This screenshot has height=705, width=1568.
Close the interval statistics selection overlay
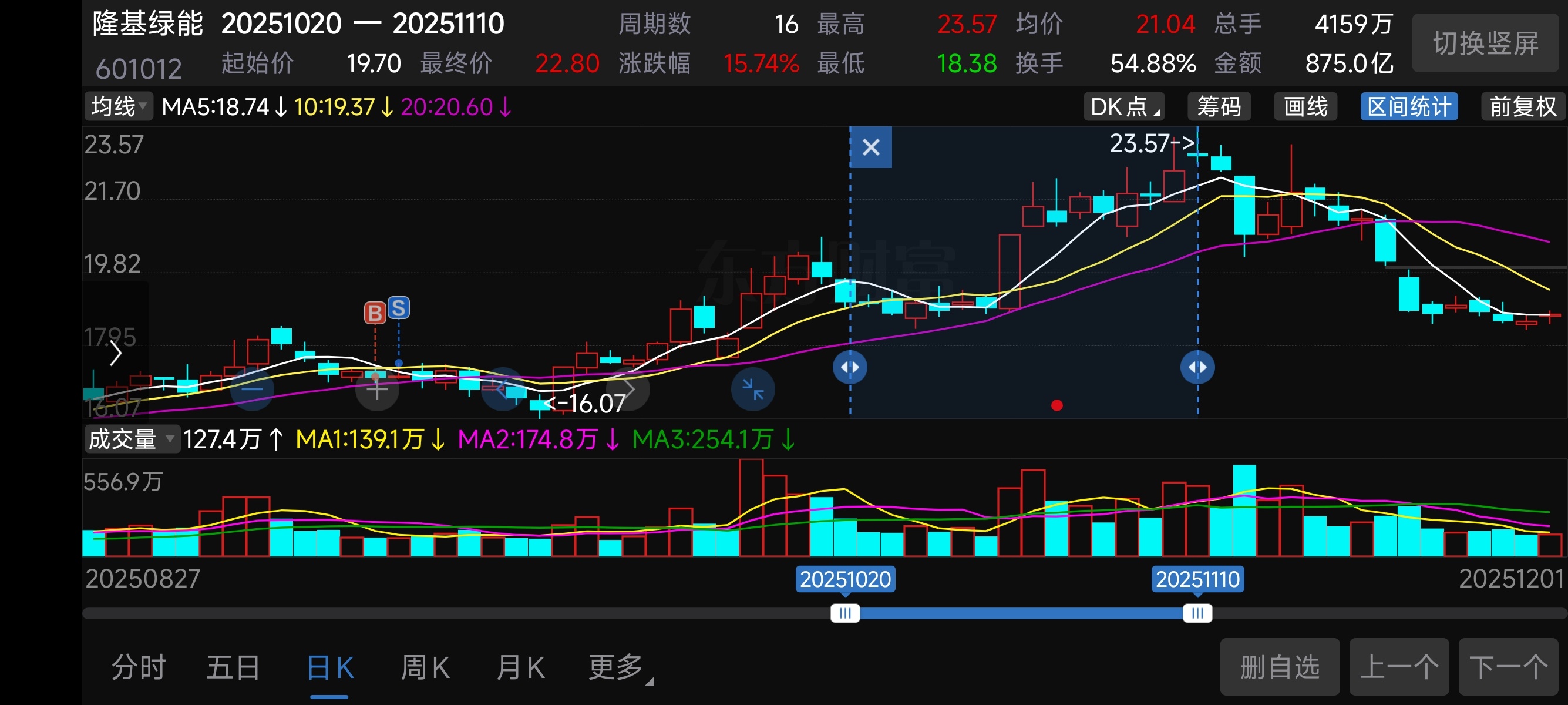click(x=870, y=147)
